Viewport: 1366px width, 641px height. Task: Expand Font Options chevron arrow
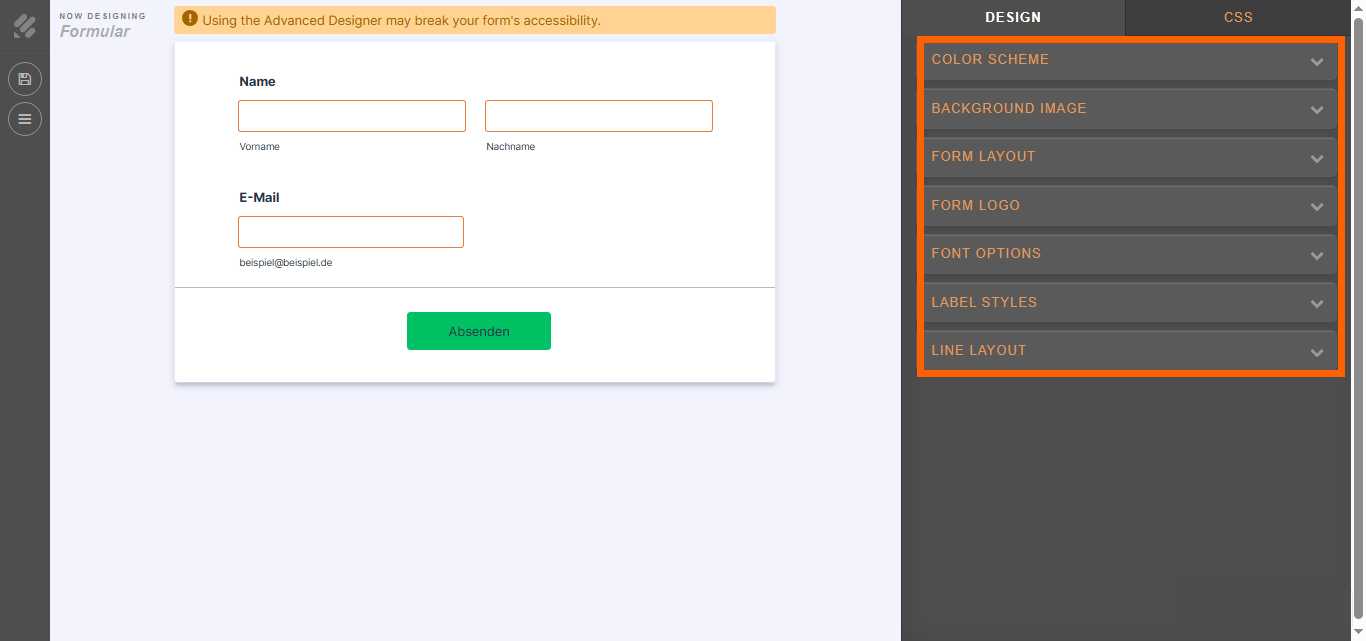1317,256
